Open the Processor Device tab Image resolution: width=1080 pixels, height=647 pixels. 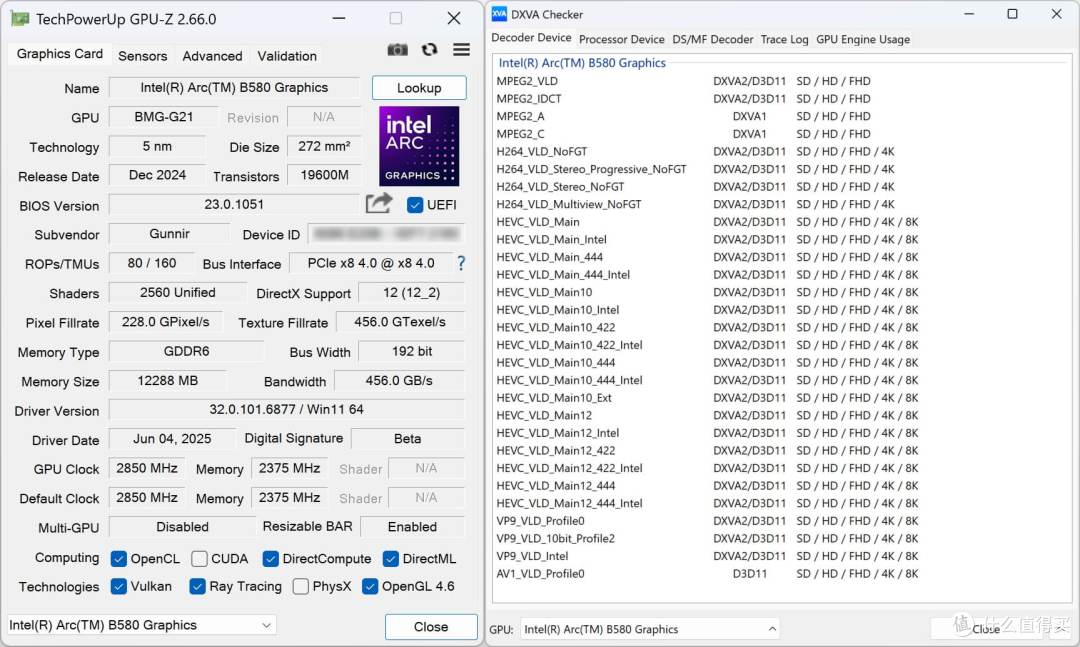pos(622,39)
